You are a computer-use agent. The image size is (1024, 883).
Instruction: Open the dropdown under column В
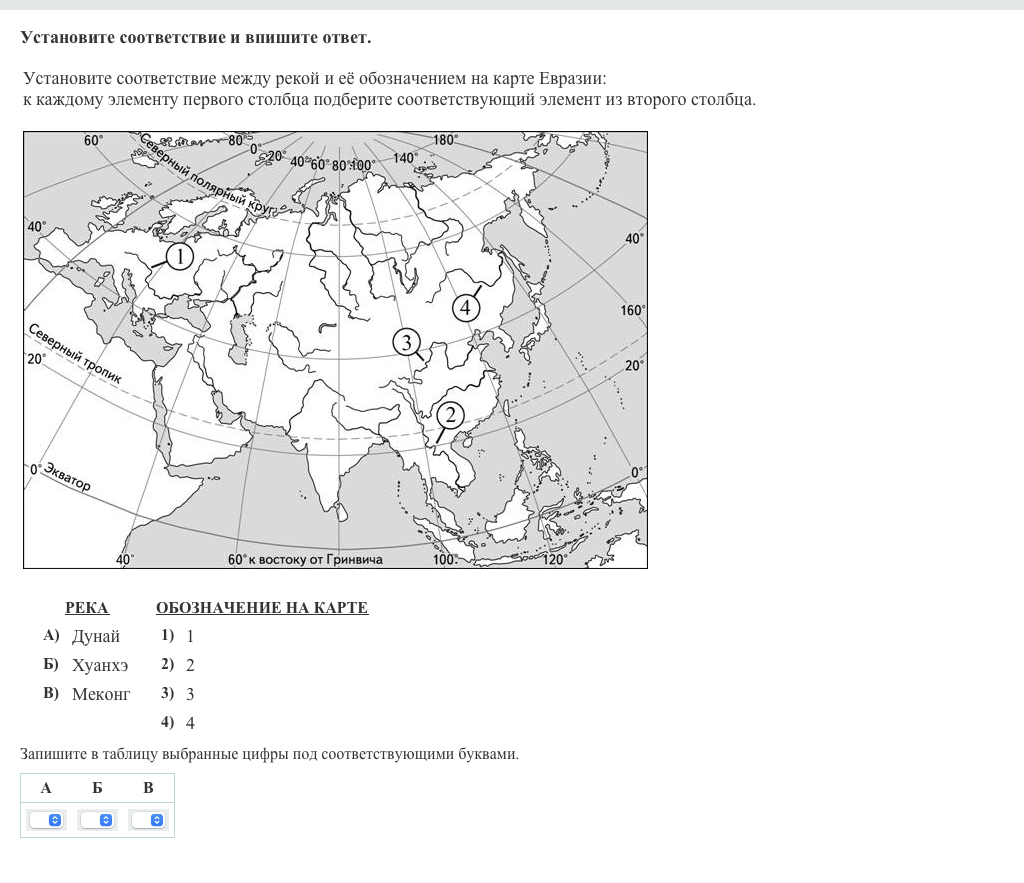[x=148, y=820]
